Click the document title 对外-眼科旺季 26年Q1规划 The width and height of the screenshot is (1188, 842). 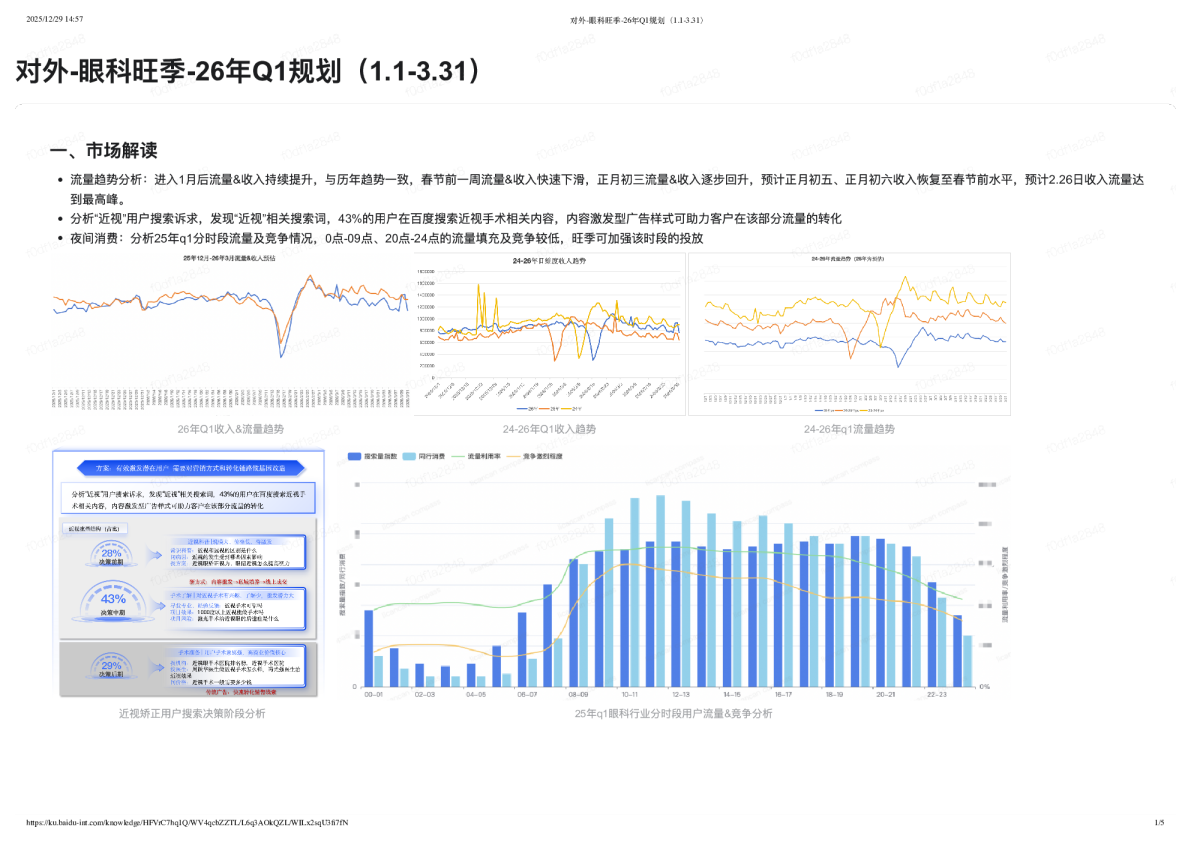[x=250, y=71]
